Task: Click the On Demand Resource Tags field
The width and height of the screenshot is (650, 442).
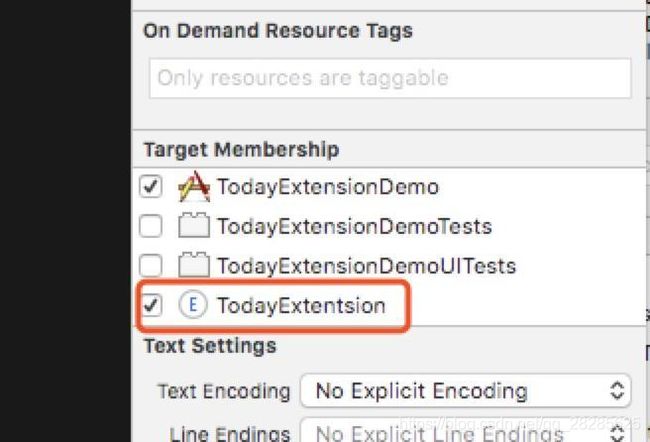Action: click(x=390, y=78)
